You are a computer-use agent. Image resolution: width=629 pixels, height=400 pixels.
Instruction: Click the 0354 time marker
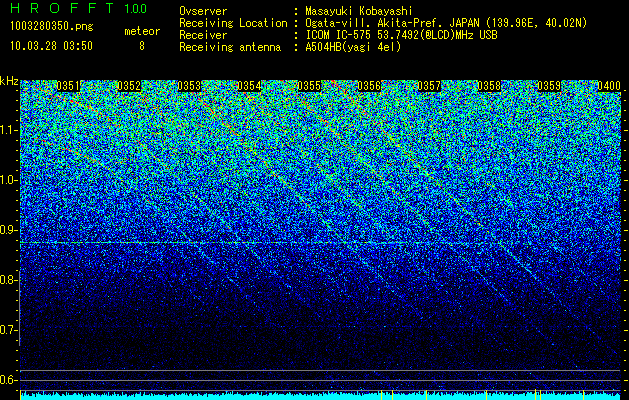pos(249,86)
